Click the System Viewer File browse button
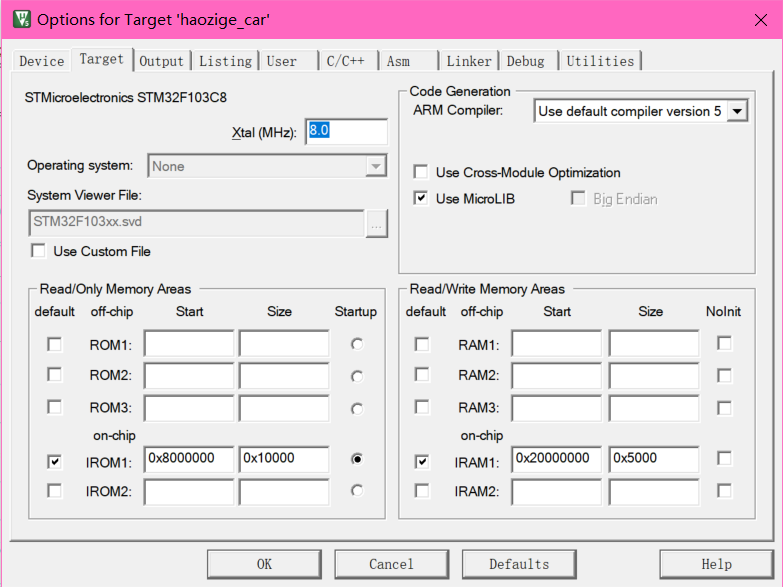Screen dimensions: 783x587 [377, 223]
